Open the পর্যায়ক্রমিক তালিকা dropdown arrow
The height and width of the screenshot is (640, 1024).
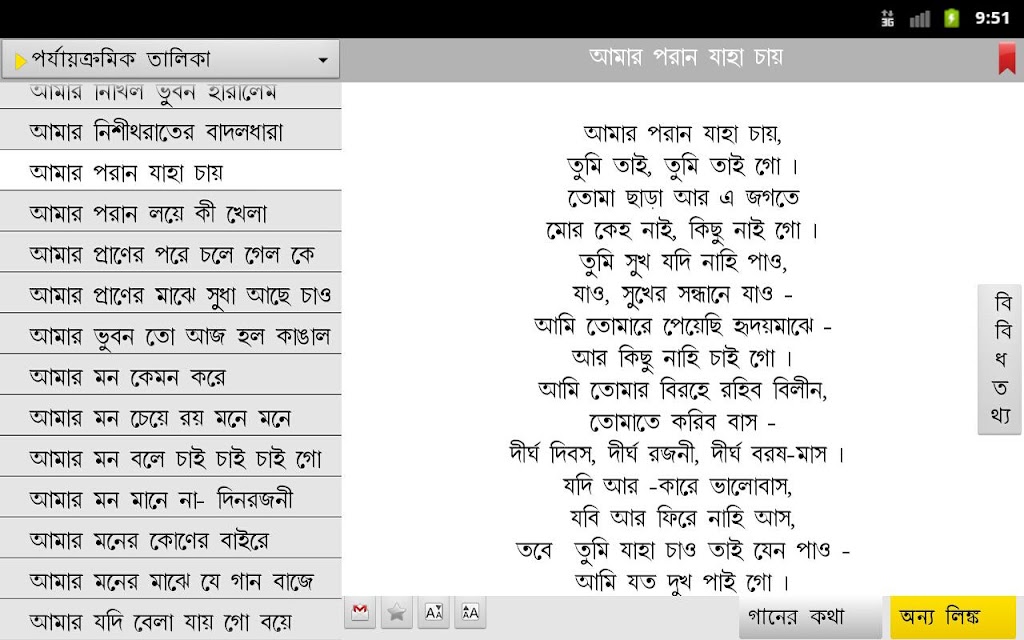pos(323,61)
